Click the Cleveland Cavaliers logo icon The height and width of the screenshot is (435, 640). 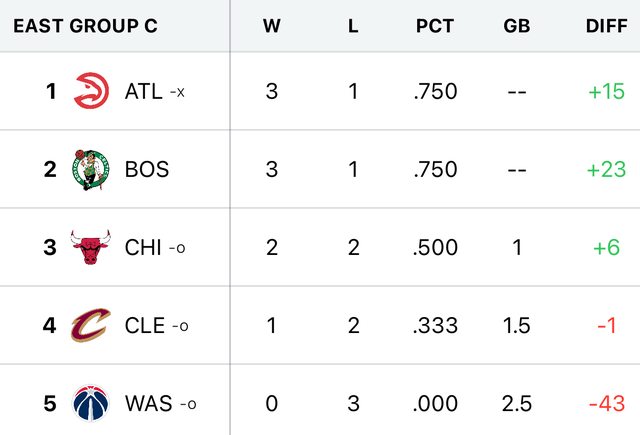pyautogui.click(x=90, y=325)
